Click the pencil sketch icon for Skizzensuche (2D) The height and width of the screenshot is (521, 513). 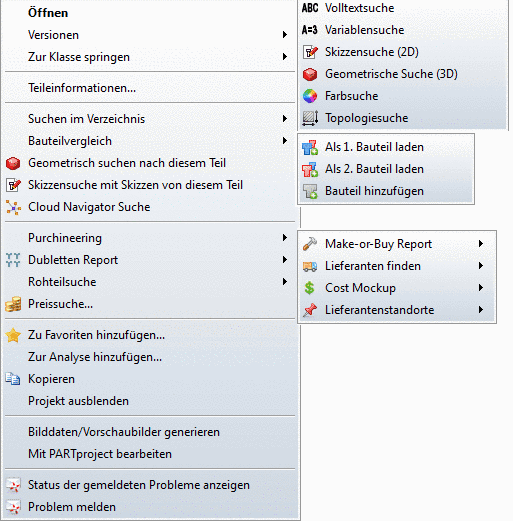tap(310, 52)
